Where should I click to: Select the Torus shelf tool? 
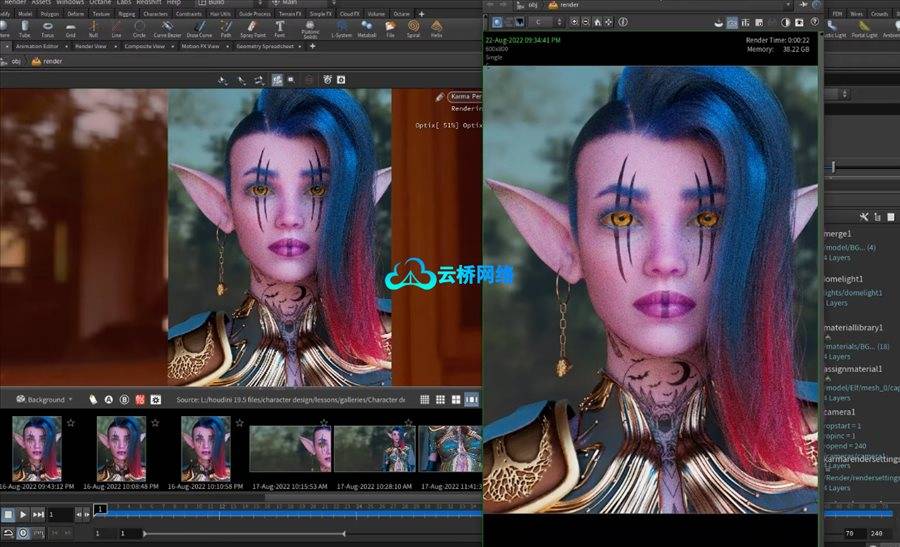(x=47, y=29)
